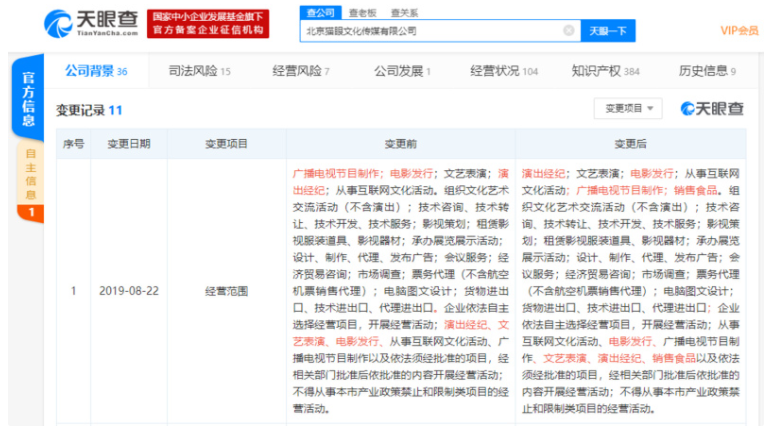774x438 pixels.
Task: Clear the search box with the X icon
Action: coord(568,31)
